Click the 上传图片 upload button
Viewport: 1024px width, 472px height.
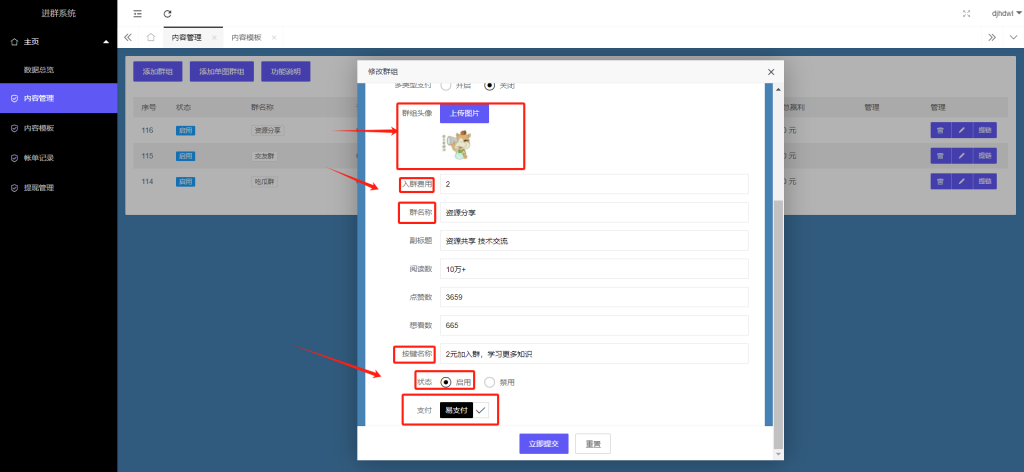click(x=464, y=114)
